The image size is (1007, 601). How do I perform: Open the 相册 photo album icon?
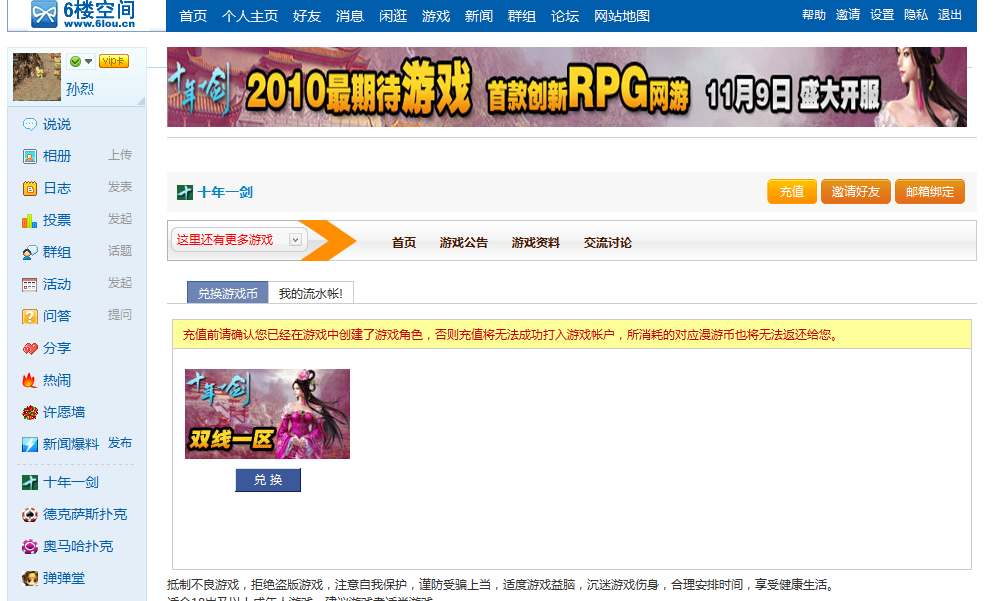pos(30,157)
